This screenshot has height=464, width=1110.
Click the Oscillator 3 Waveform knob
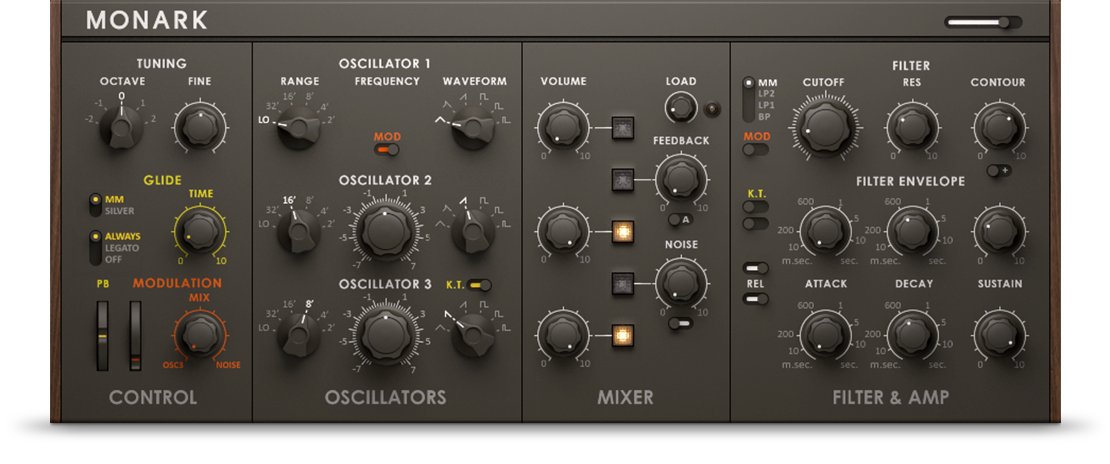pos(472,334)
